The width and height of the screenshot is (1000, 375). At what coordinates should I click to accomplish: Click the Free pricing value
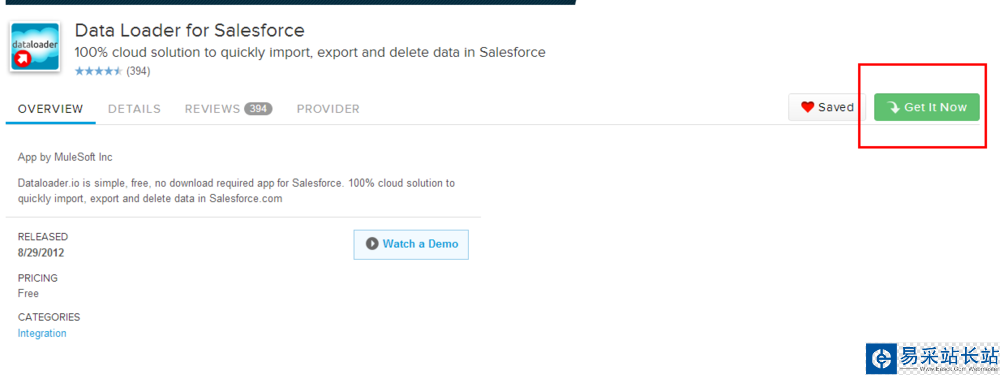pos(28,293)
